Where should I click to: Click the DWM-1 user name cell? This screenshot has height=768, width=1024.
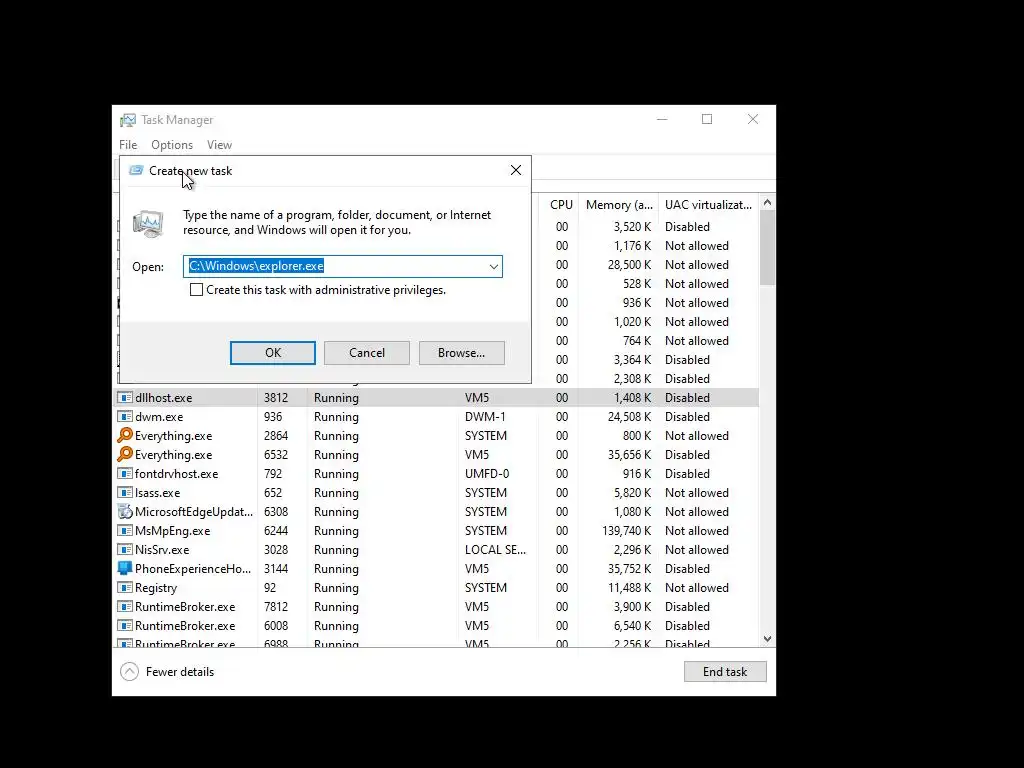[x=485, y=417]
